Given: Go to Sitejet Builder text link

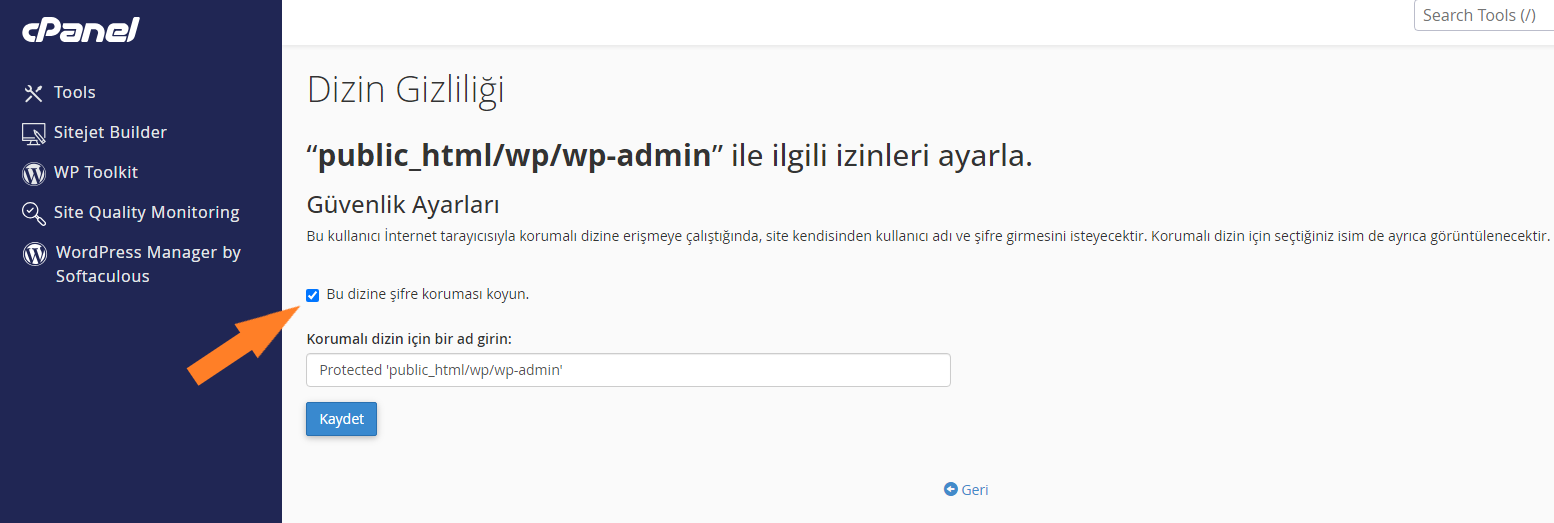Looking at the screenshot, I should [110, 132].
